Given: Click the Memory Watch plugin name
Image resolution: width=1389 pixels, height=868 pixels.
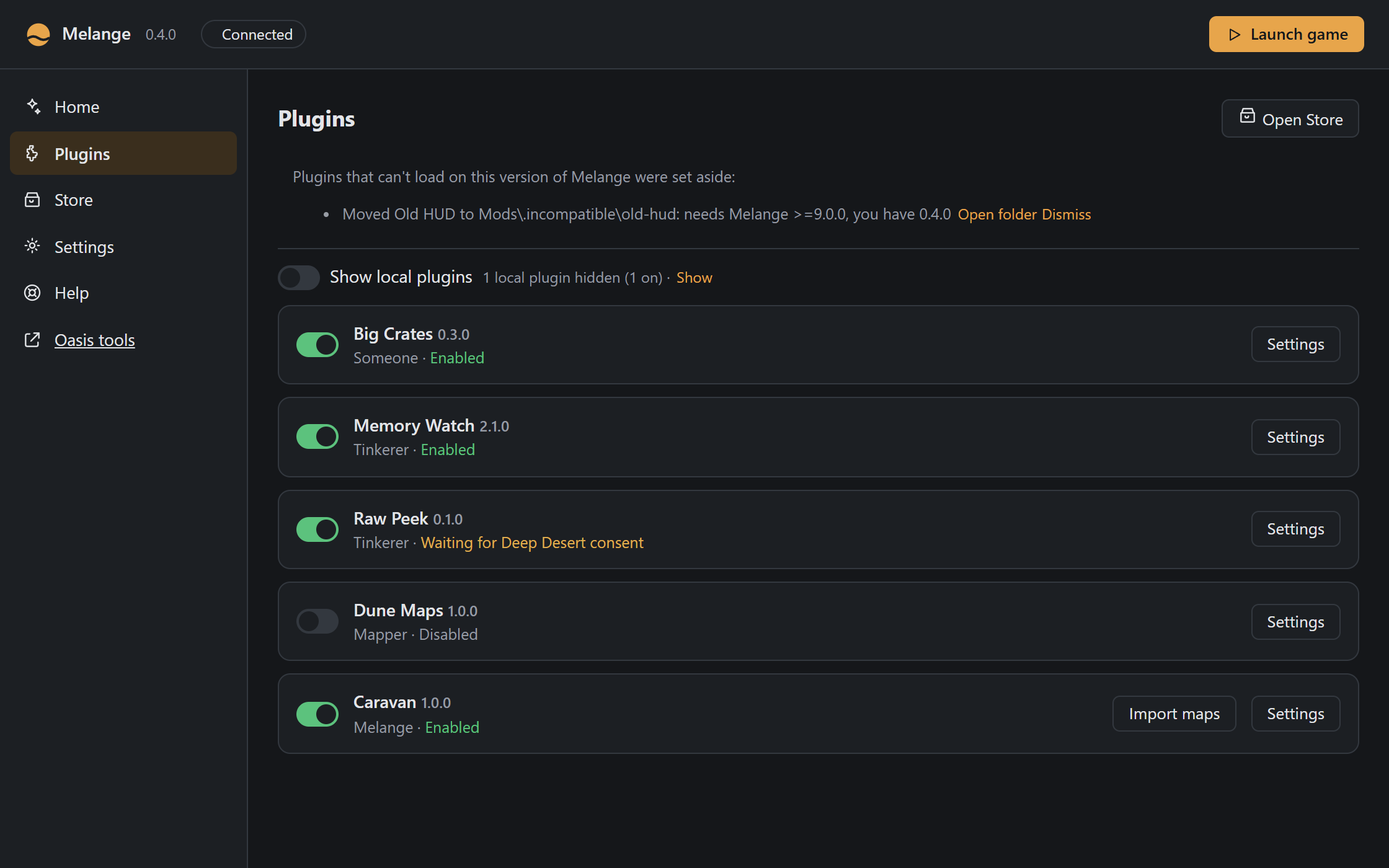Looking at the screenshot, I should pyautogui.click(x=414, y=425).
